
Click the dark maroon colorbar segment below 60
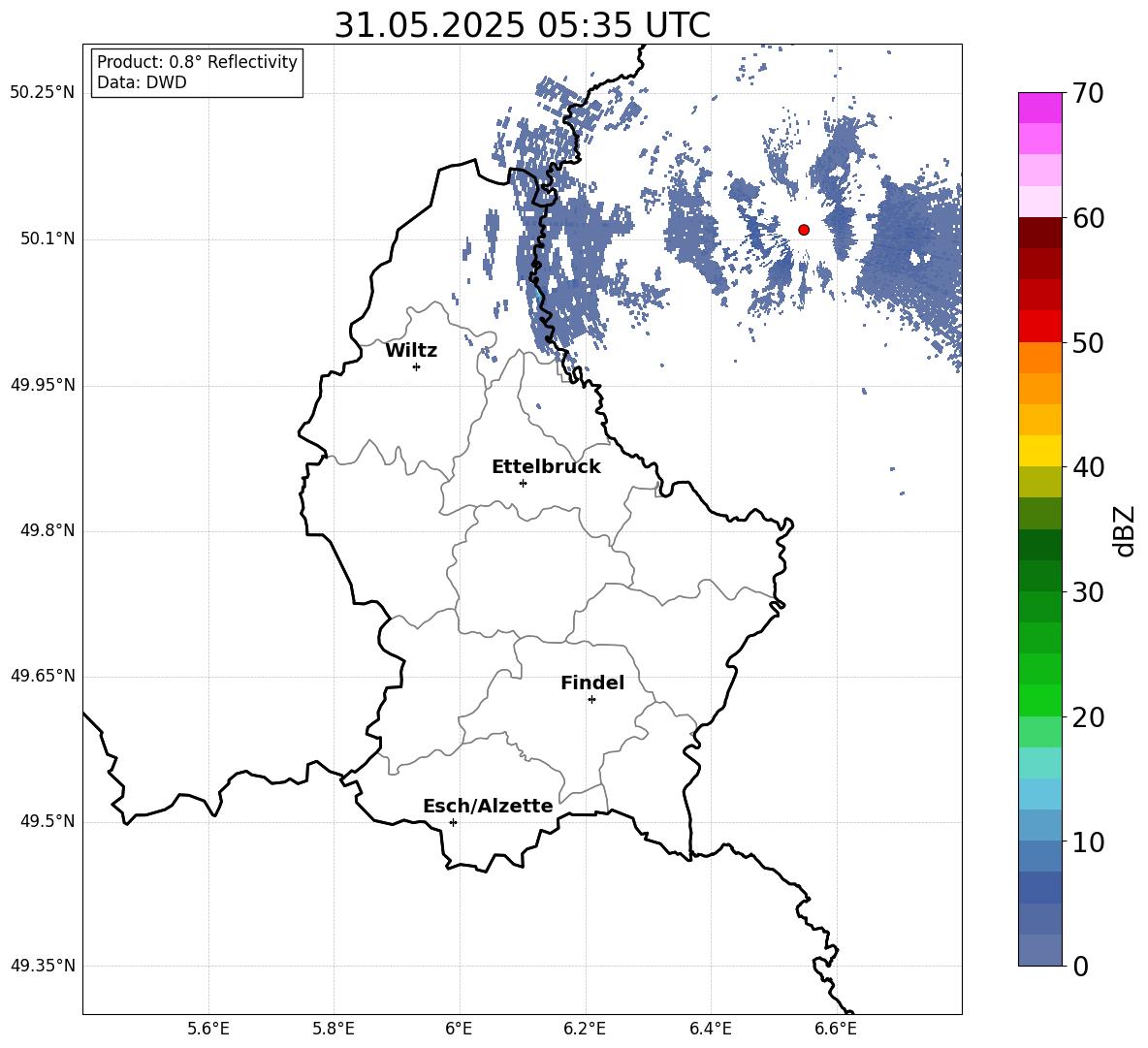point(1040,233)
